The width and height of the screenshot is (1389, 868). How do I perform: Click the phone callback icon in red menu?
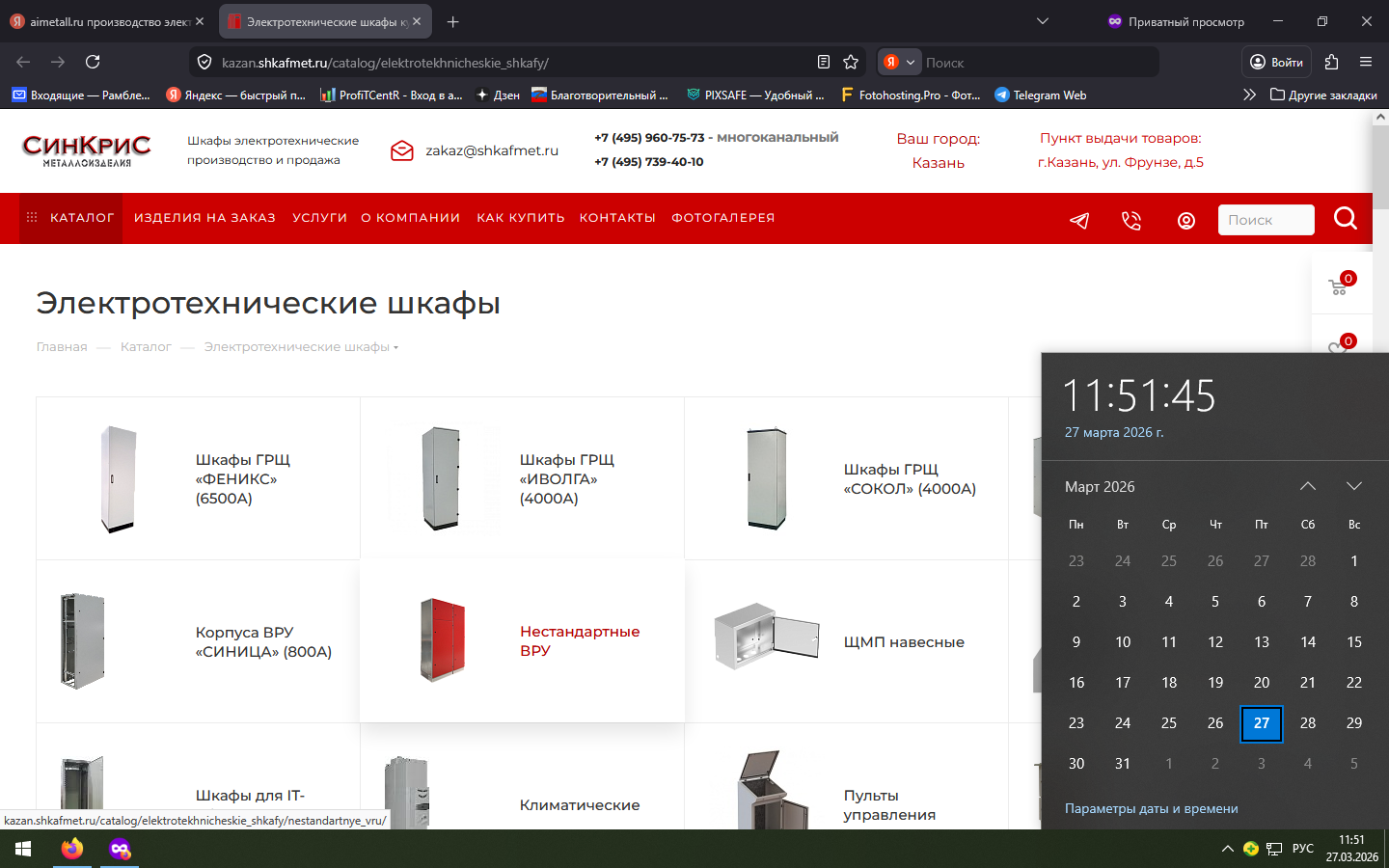(1131, 220)
